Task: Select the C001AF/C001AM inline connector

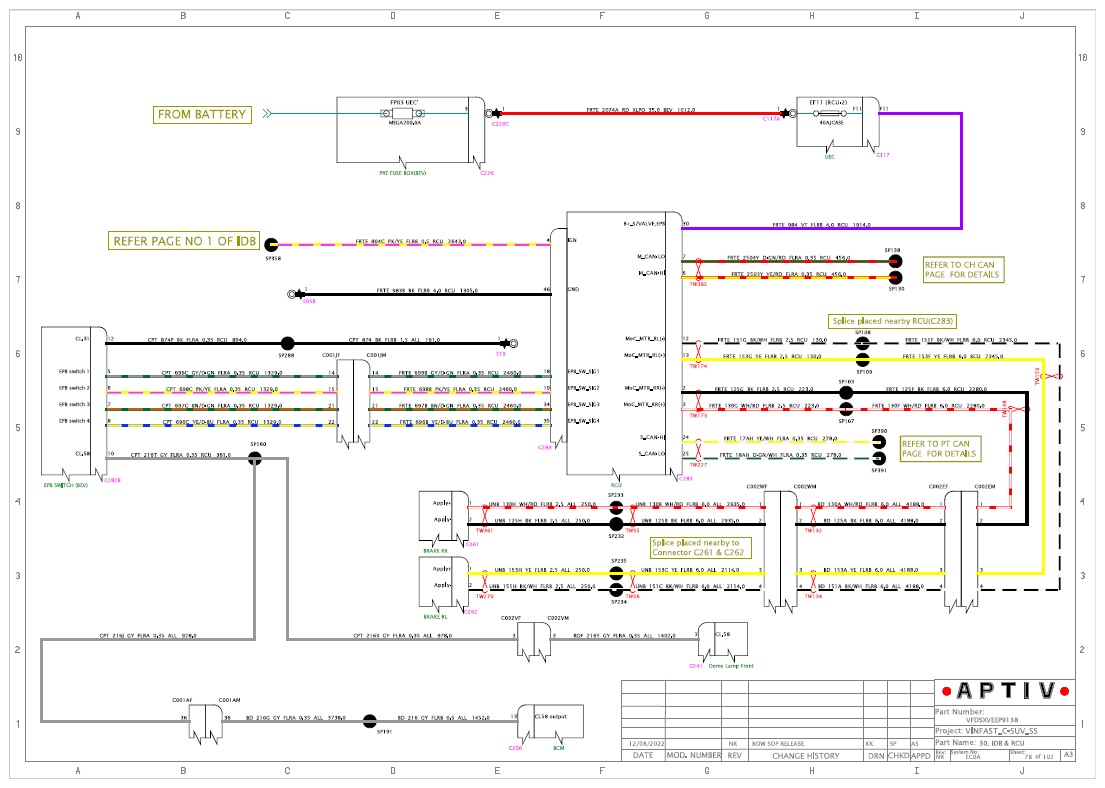Action: pyautogui.click(x=206, y=722)
